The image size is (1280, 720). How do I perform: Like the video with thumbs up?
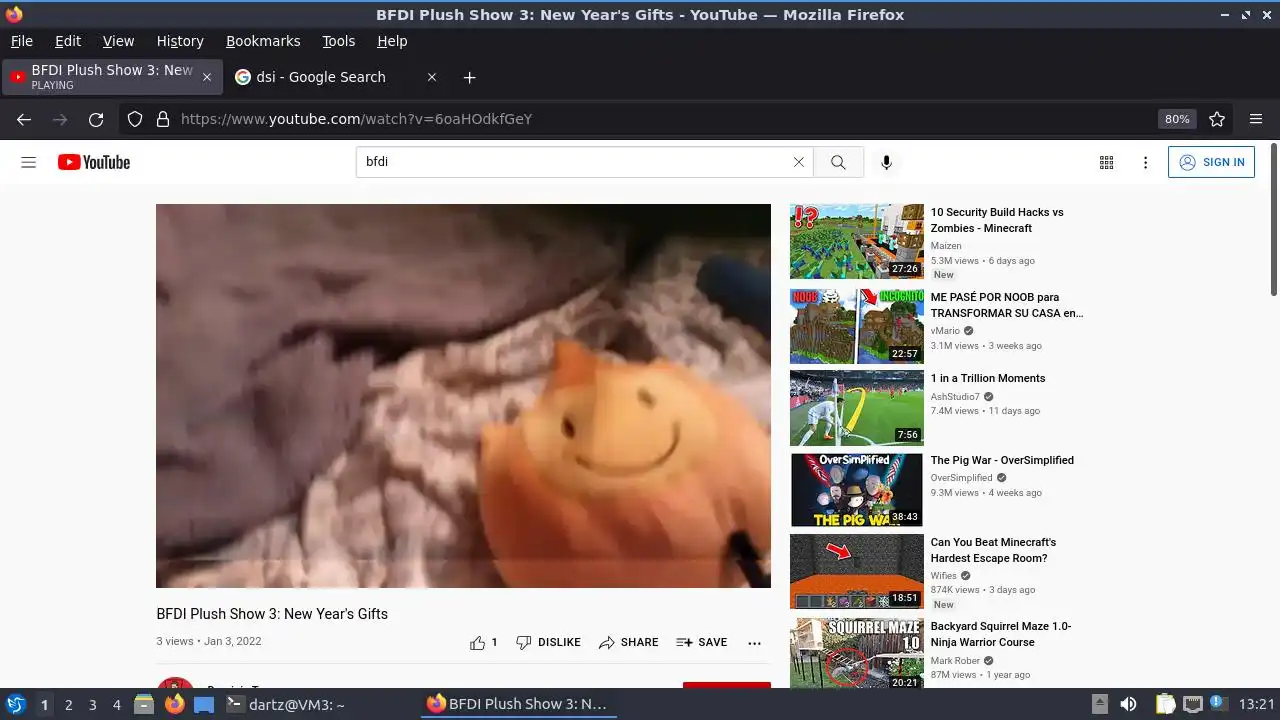483,642
